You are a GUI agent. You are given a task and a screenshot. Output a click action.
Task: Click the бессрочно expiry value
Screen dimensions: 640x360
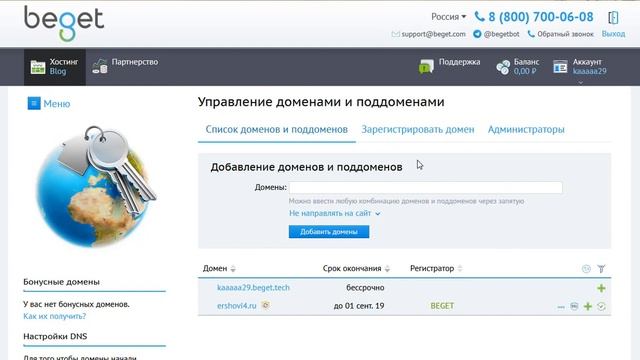tap(365, 287)
